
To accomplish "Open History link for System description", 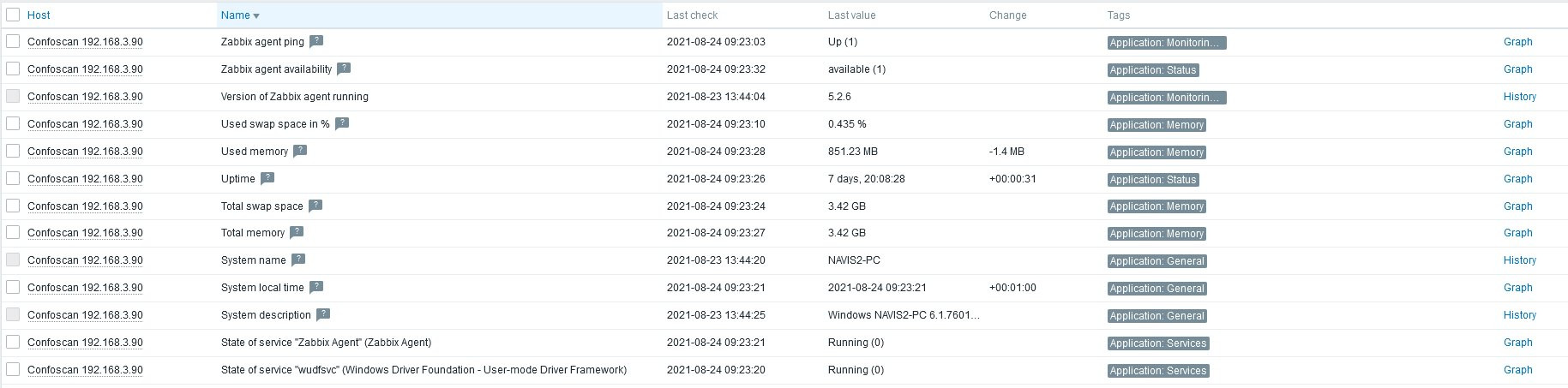I will pyautogui.click(x=1519, y=315).
